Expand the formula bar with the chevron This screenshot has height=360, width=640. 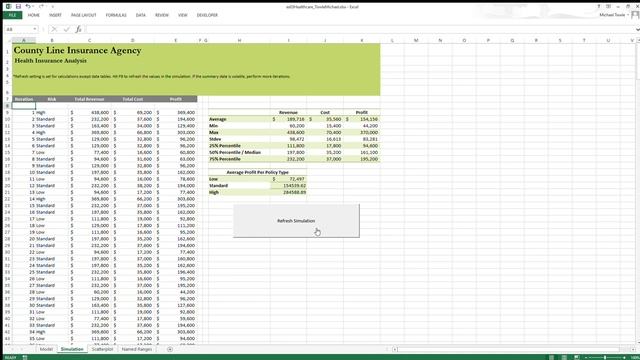(637, 29)
